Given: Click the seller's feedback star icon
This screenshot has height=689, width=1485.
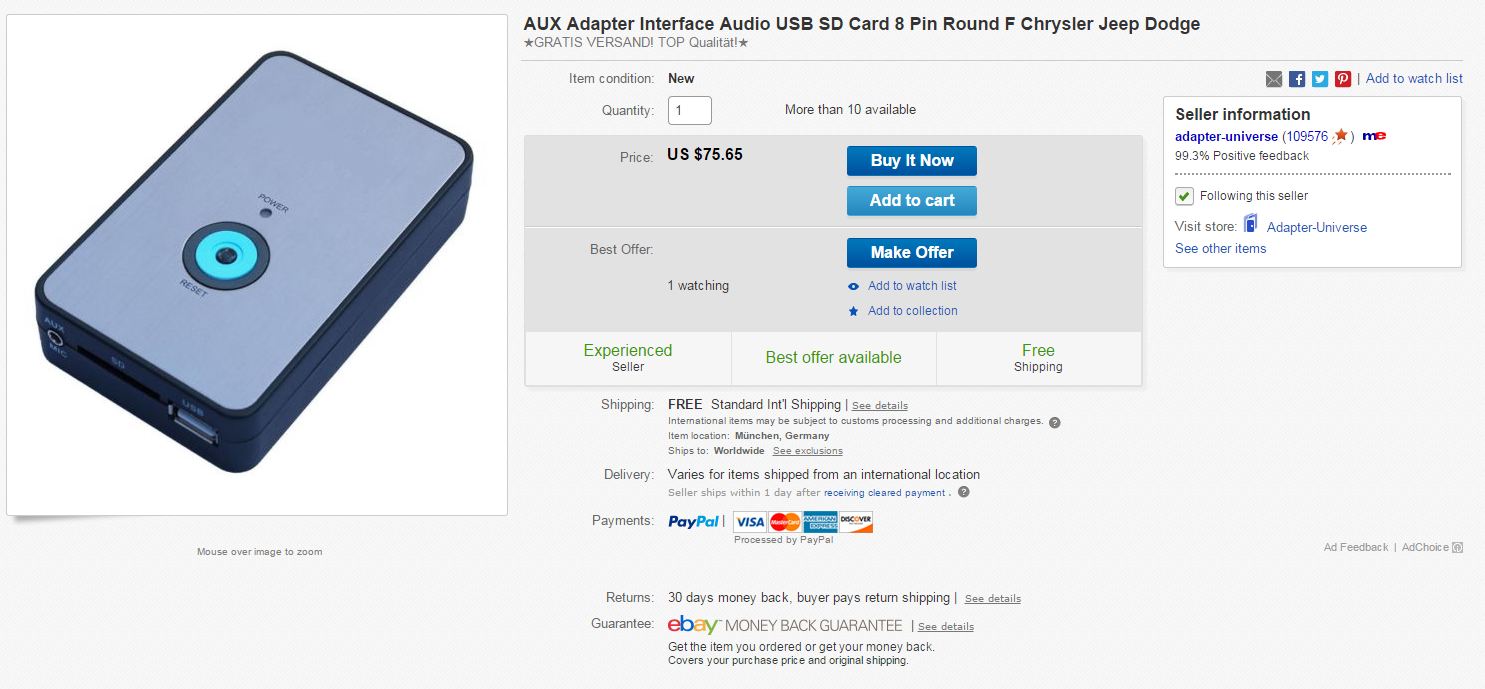Looking at the screenshot, I should click(x=1341, y=136).
